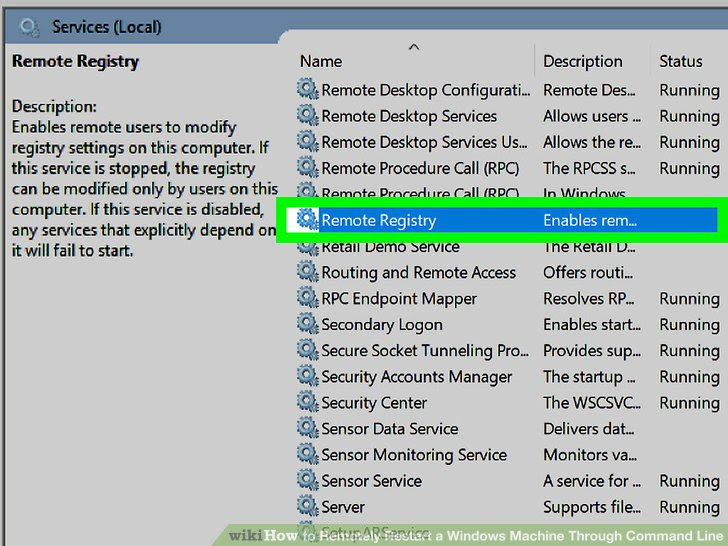Sort by Status column header

681,61
